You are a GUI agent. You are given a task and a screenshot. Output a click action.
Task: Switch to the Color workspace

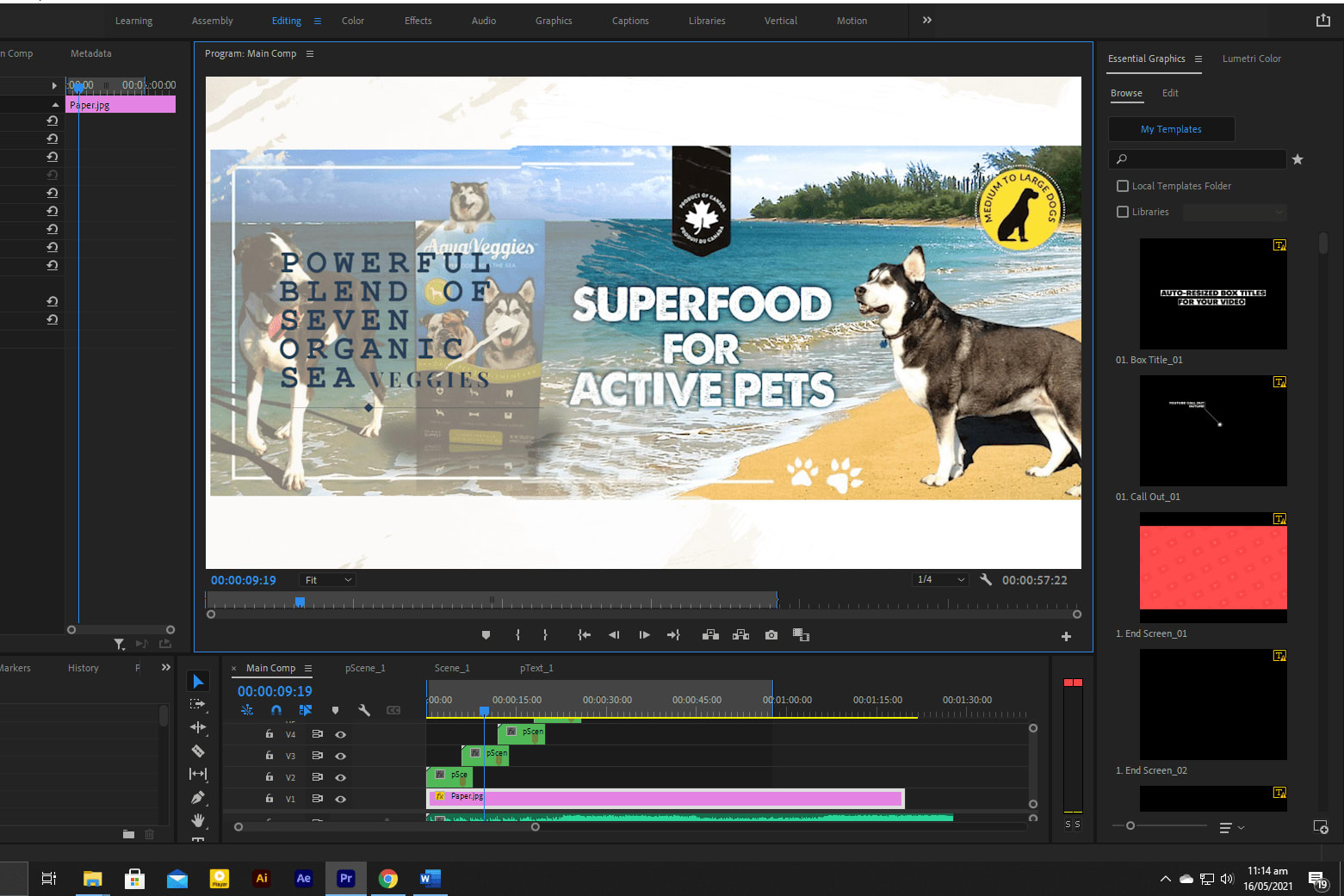(x=353, y=21)
